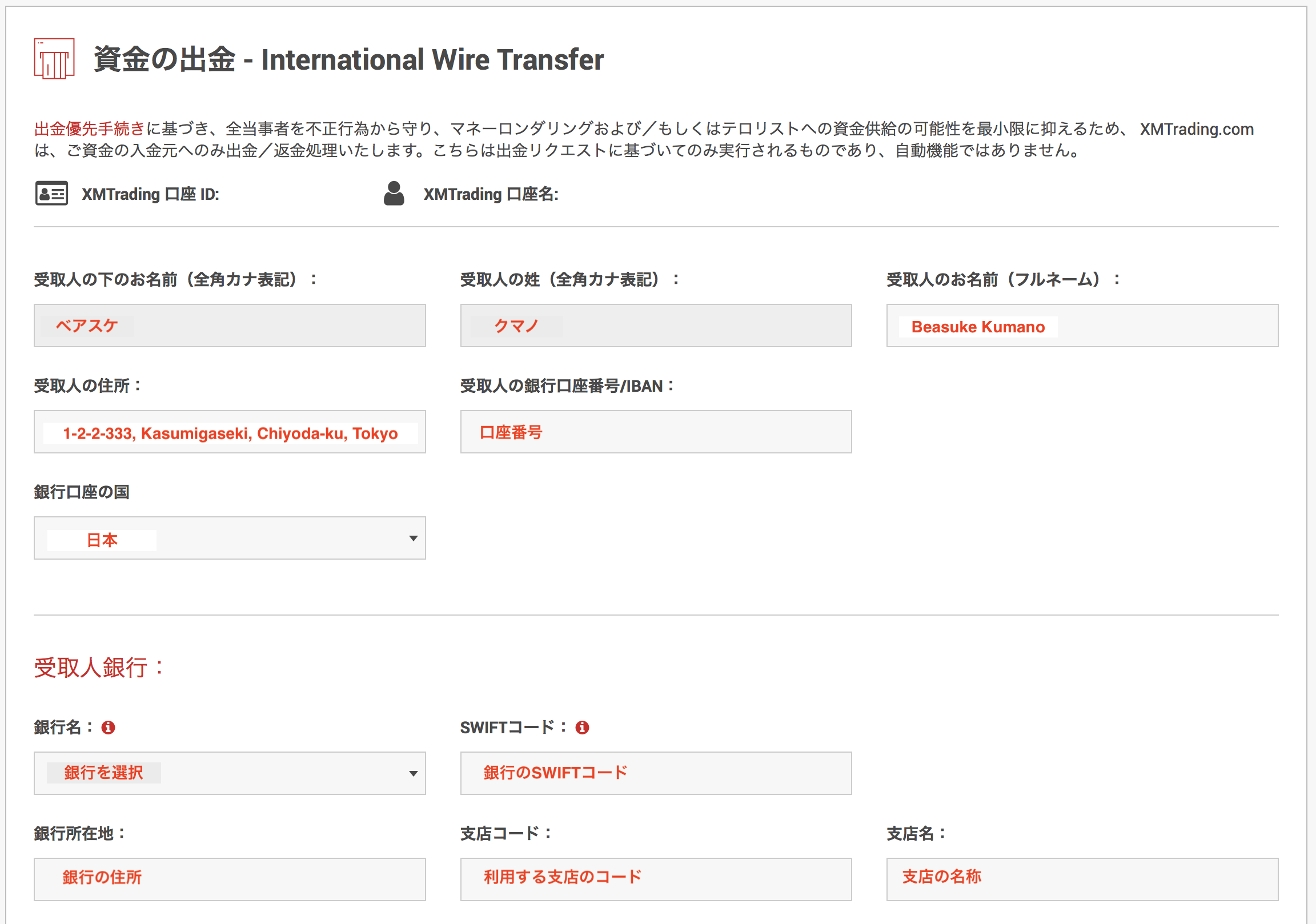Click the クマノ katakana surname field
Screen dimensions: 1316x924
pos(655,326)
